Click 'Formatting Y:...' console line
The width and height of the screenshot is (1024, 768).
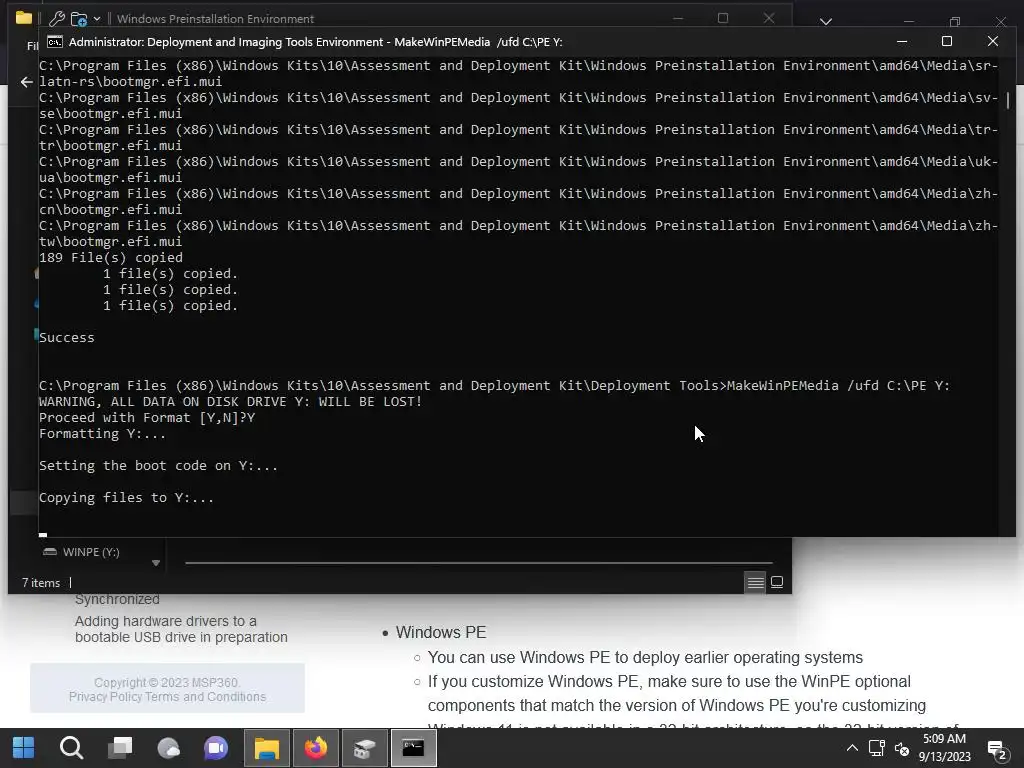(102, 434)
